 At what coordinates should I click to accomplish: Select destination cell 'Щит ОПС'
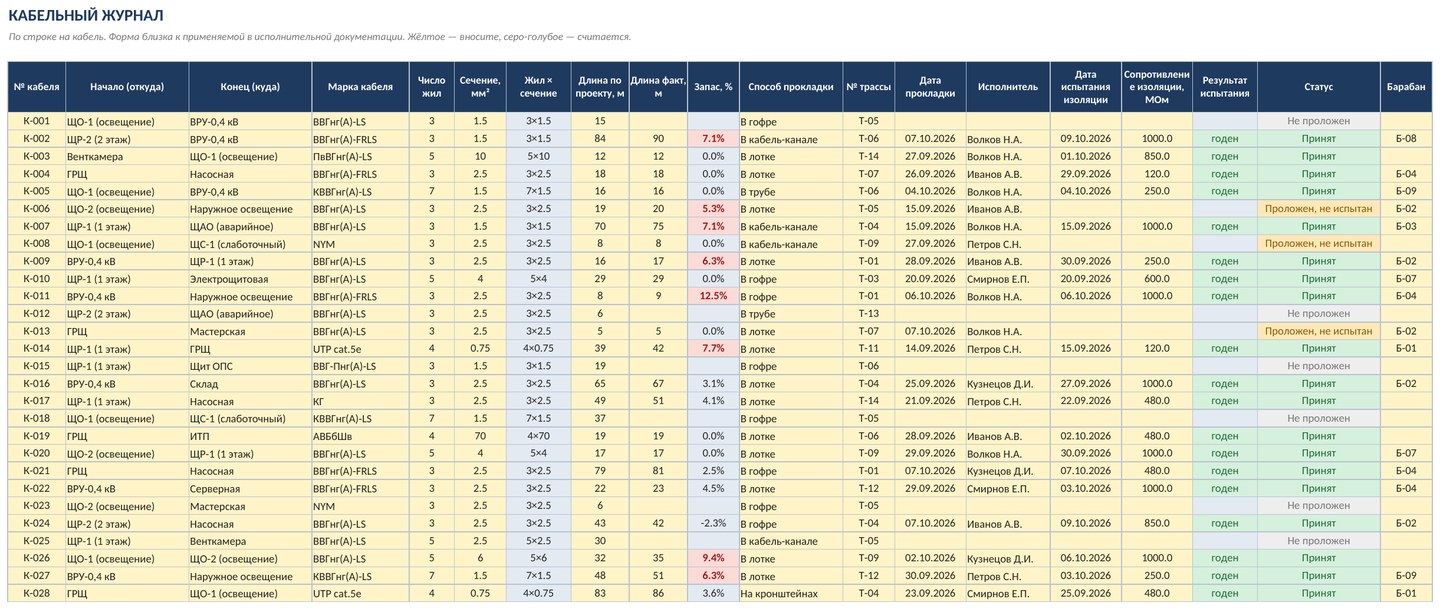[250, 366]
